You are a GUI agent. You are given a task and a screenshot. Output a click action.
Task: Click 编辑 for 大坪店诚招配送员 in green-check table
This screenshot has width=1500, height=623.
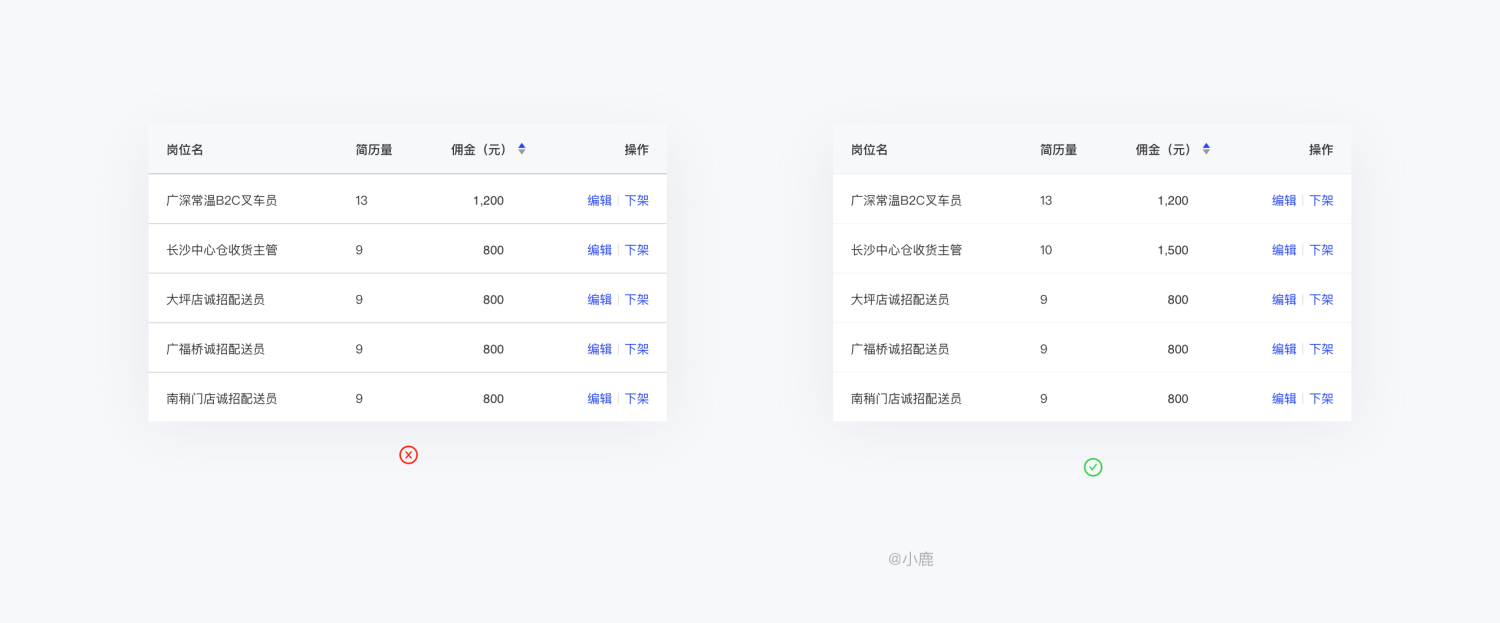(x=1284, y=299)
